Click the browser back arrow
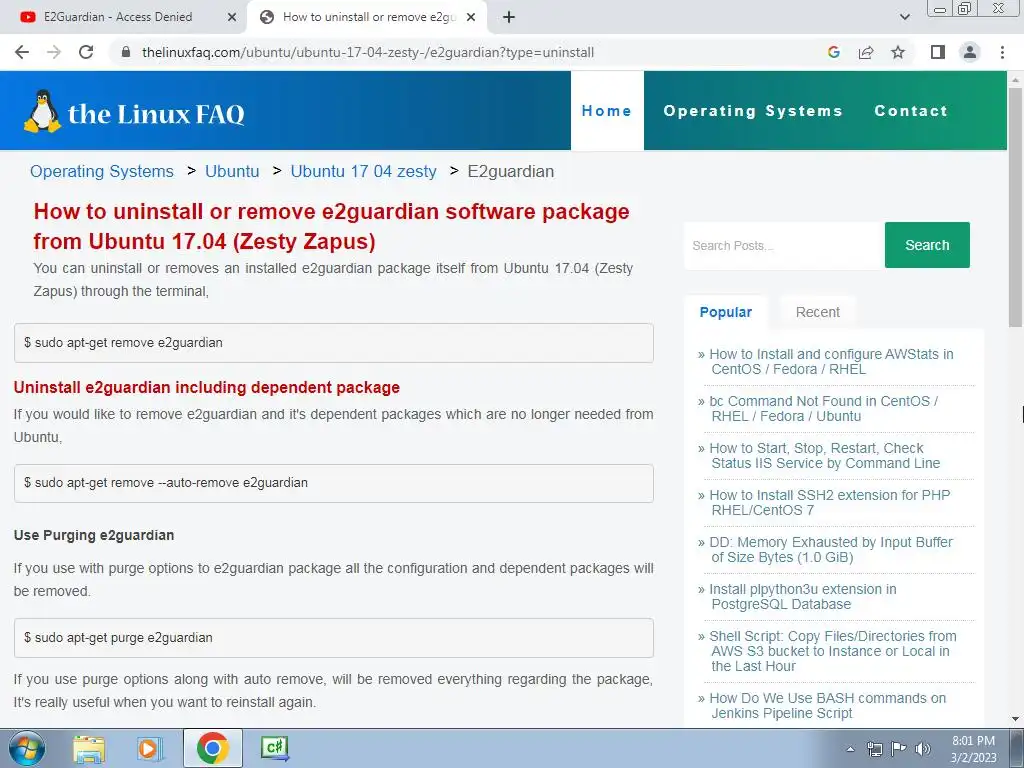1024x768 pixels. [x=22, y=52]
